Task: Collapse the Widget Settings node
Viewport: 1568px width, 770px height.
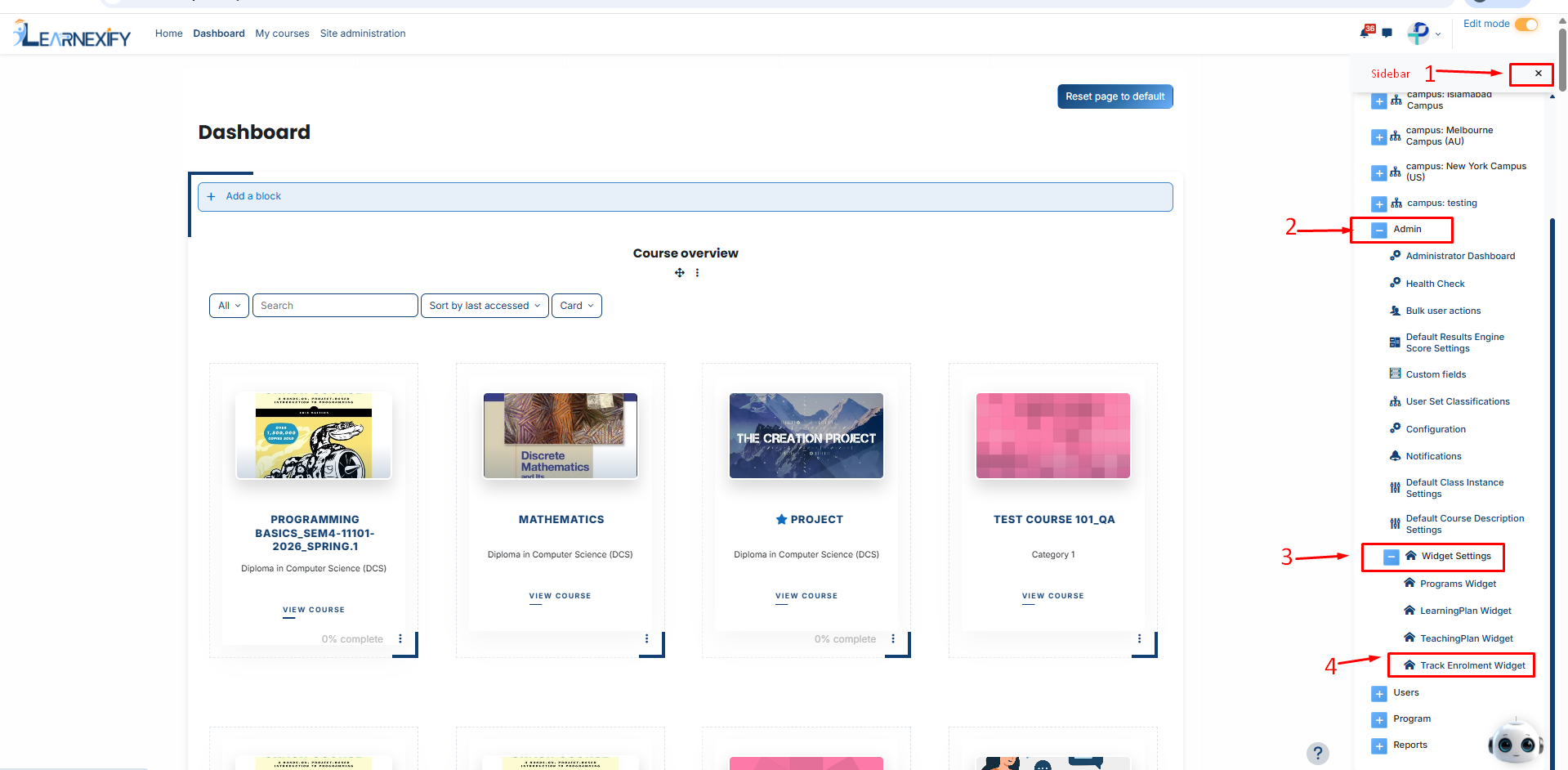Action: click(x=1392, y=557)
